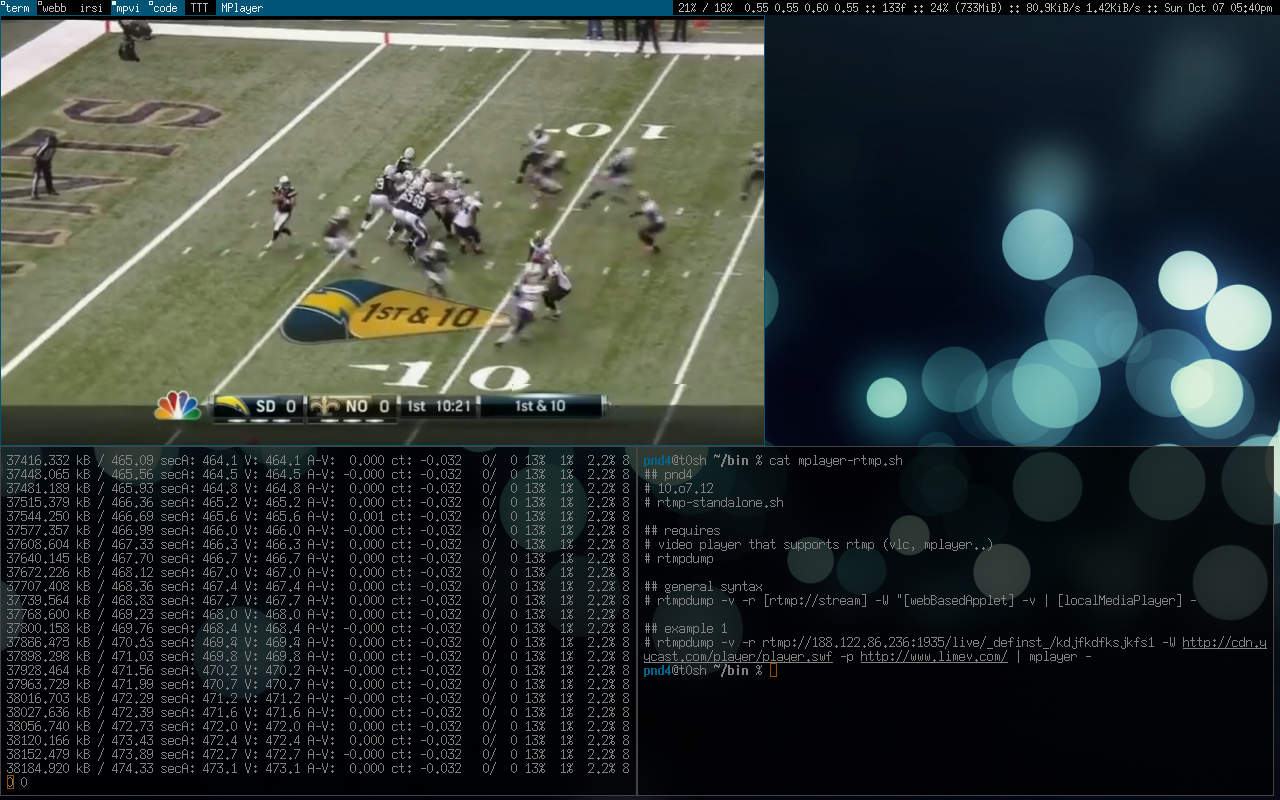Open the cdn.ycast.com player.swf link

coord(955,650)
